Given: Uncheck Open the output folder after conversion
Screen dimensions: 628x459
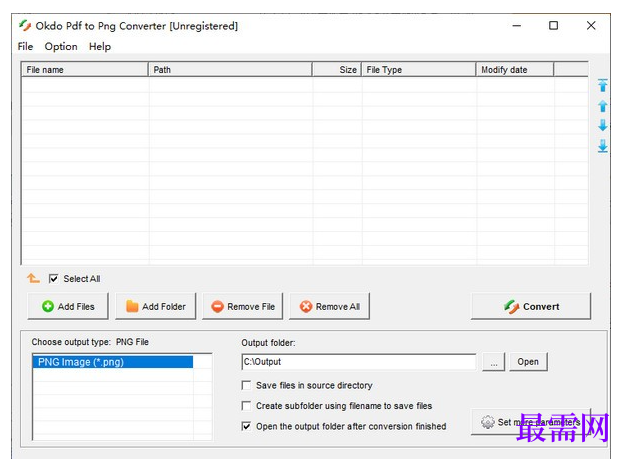Looking at the screenshot, I should coord(246,426).
